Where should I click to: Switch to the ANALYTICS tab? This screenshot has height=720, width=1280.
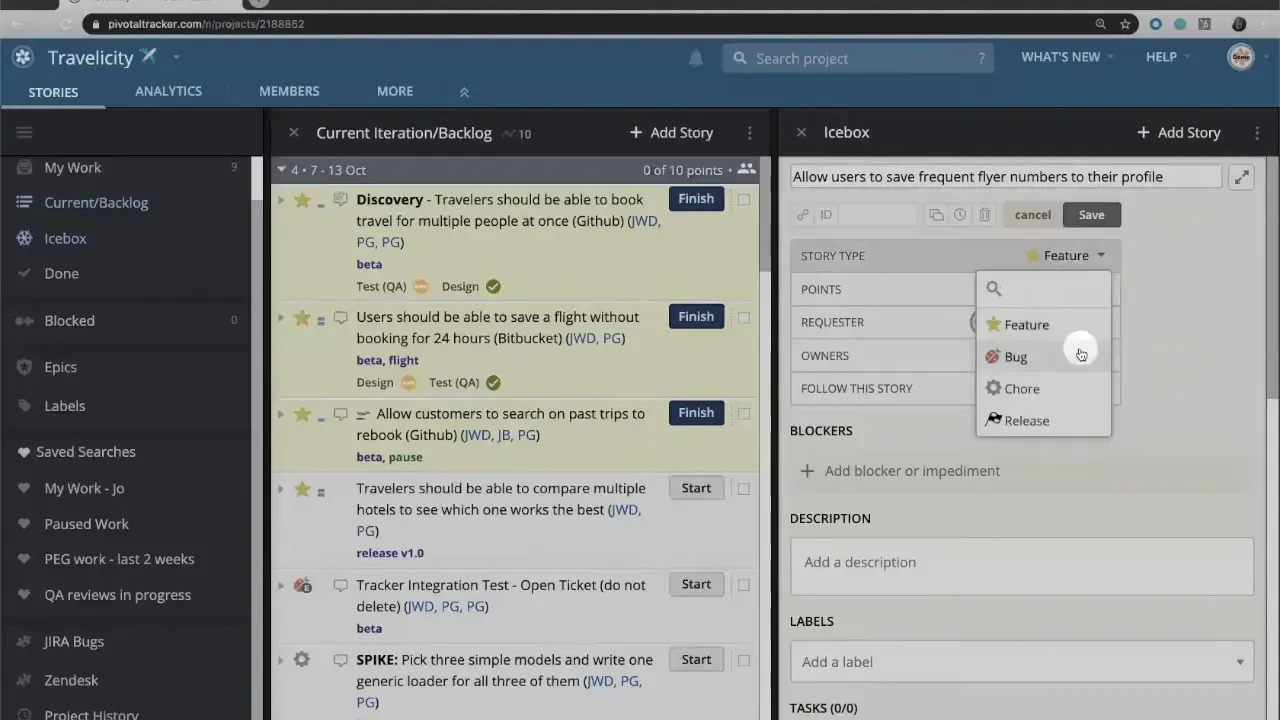pos(168,91)
